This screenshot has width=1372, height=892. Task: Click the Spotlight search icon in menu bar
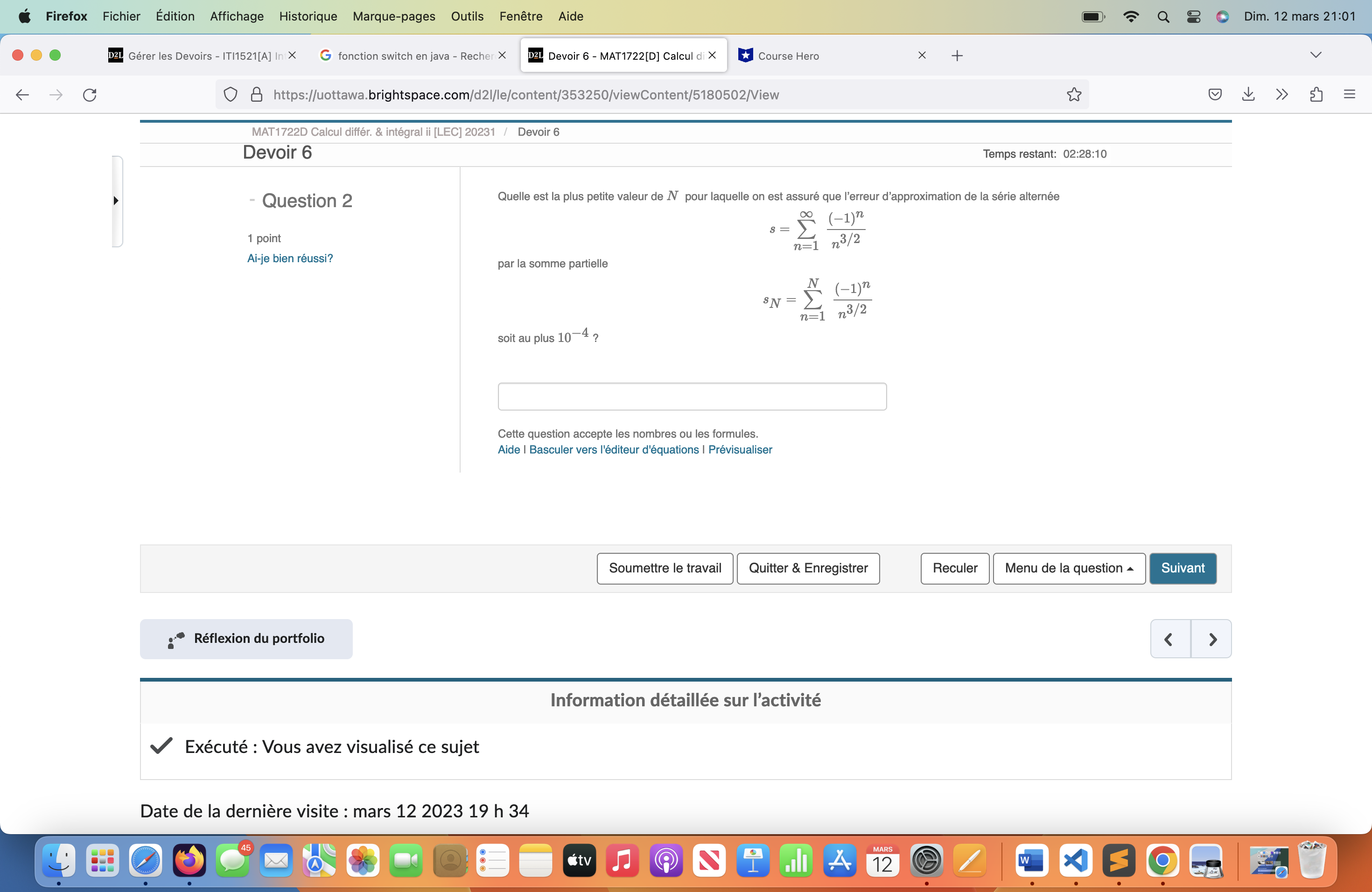click(x=1163, y=16)
